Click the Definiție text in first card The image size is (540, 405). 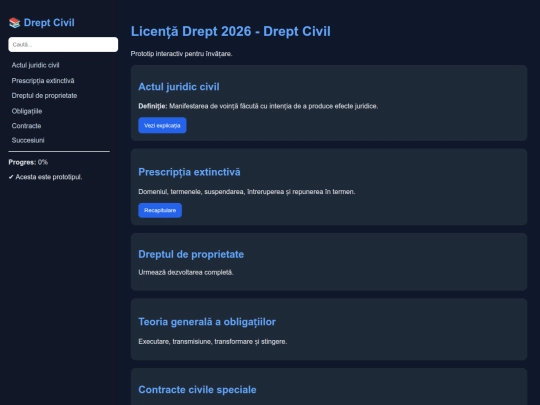tap(258, 106)
